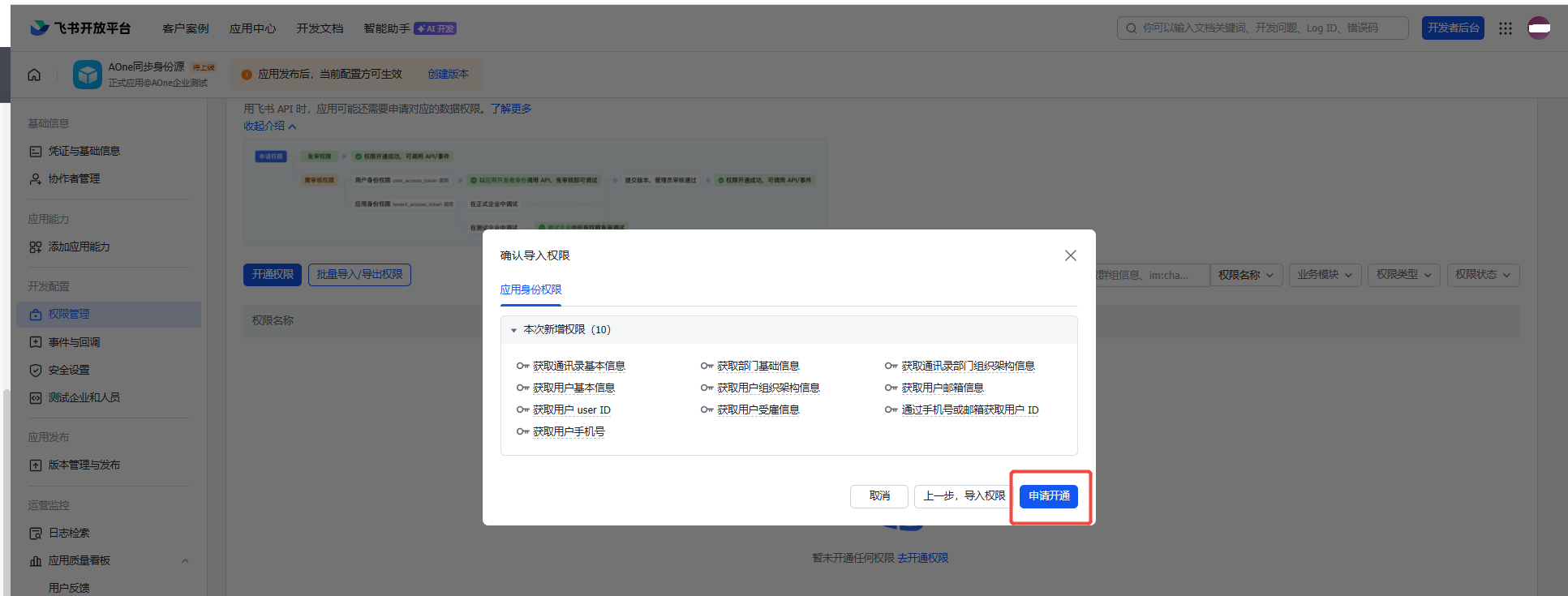Click the 申请开通 button
The image size is (1568, 596).
pos(1048,495)
